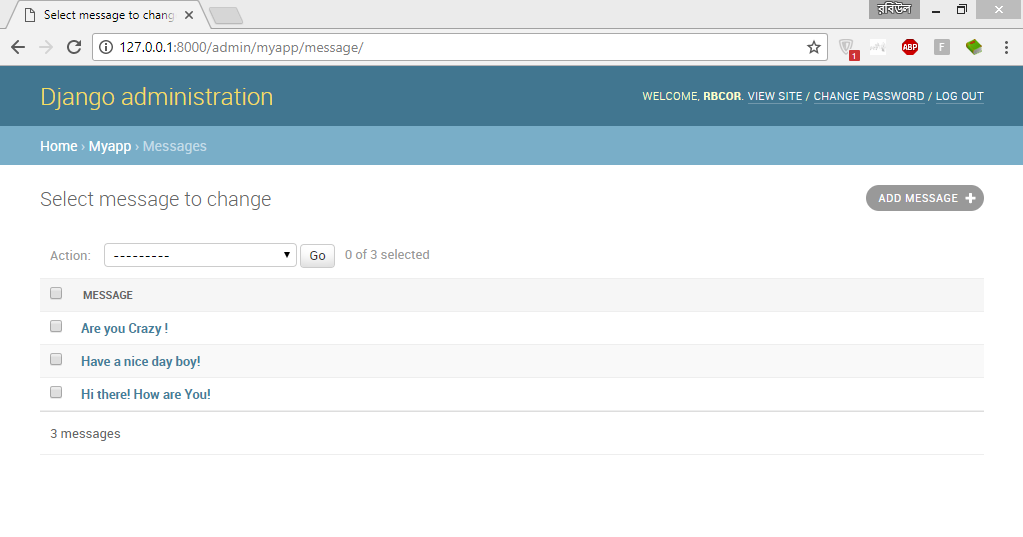Click the browser back arrow
Image resolution: width=1023 pixels, height=537 pixels.
click(18, 47)
